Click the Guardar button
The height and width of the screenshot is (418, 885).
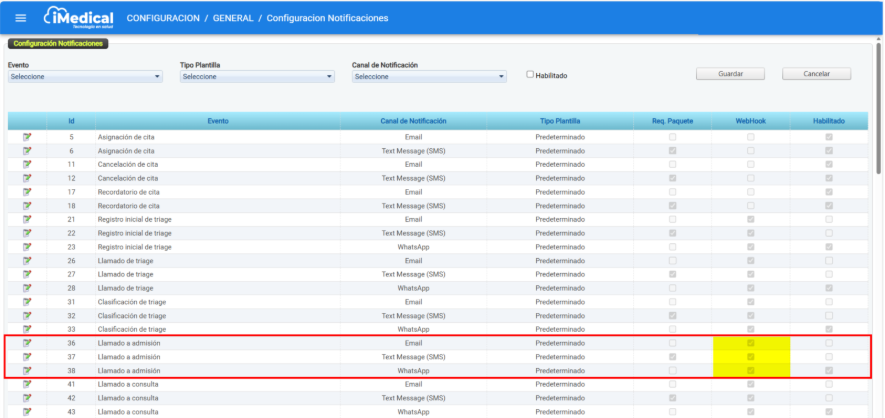(730, 74)
